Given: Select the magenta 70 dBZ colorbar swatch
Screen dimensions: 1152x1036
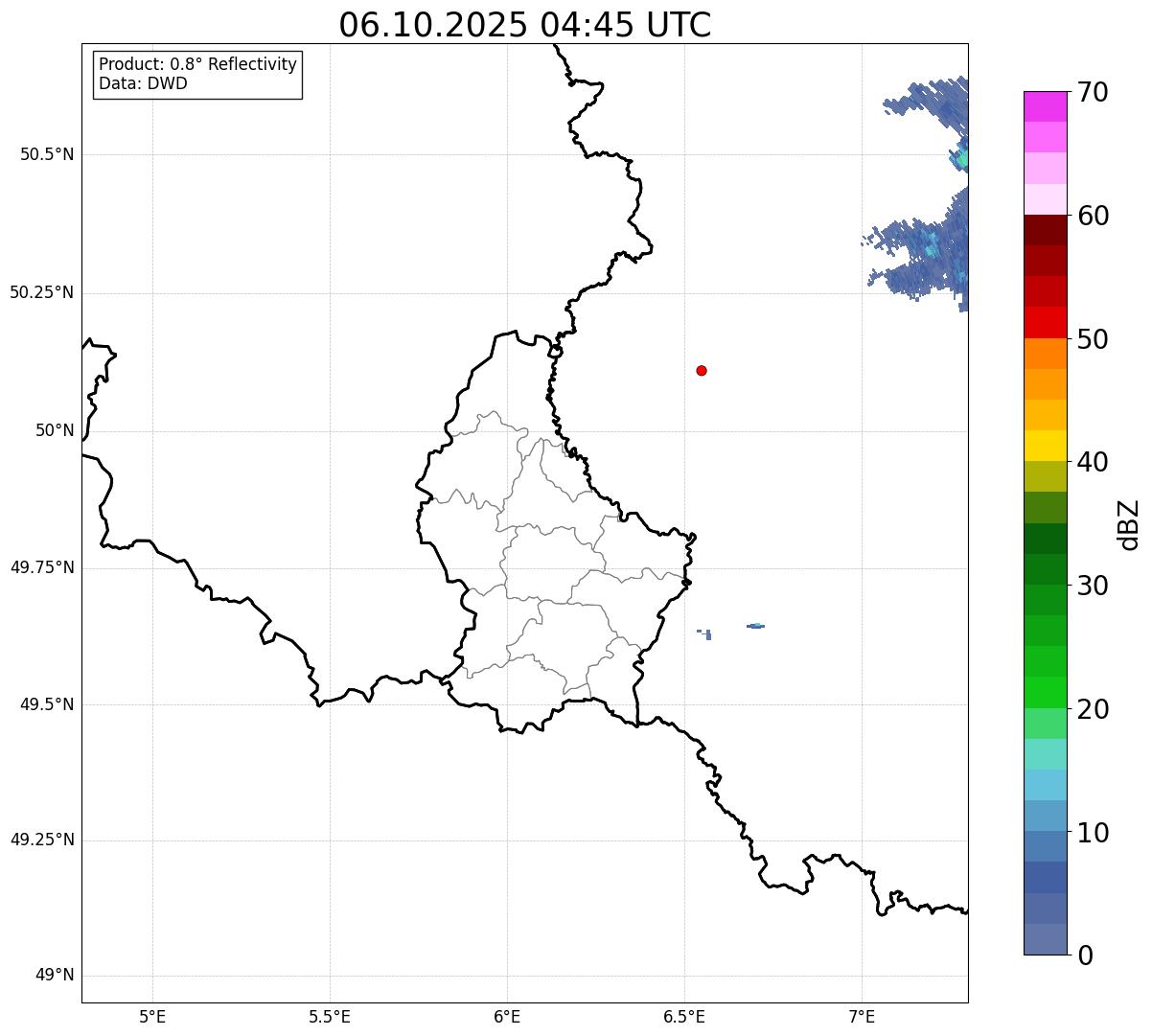Looking at the screenshot, I should [1045, 106].
